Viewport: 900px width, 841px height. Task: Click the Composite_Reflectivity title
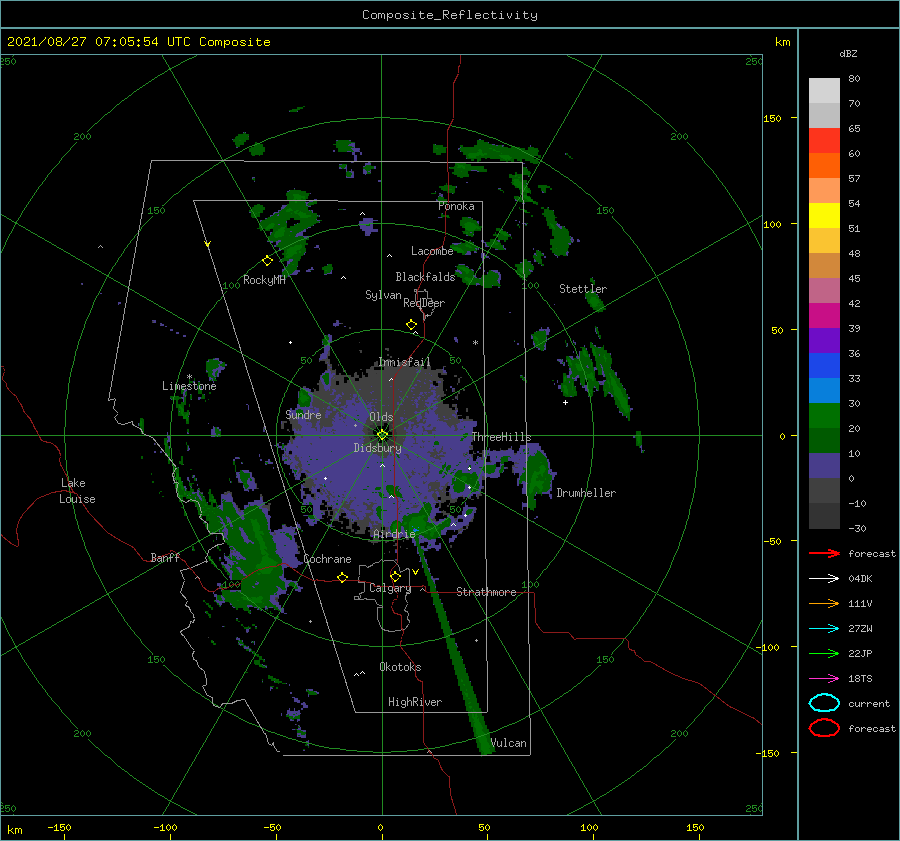point(450,15)
